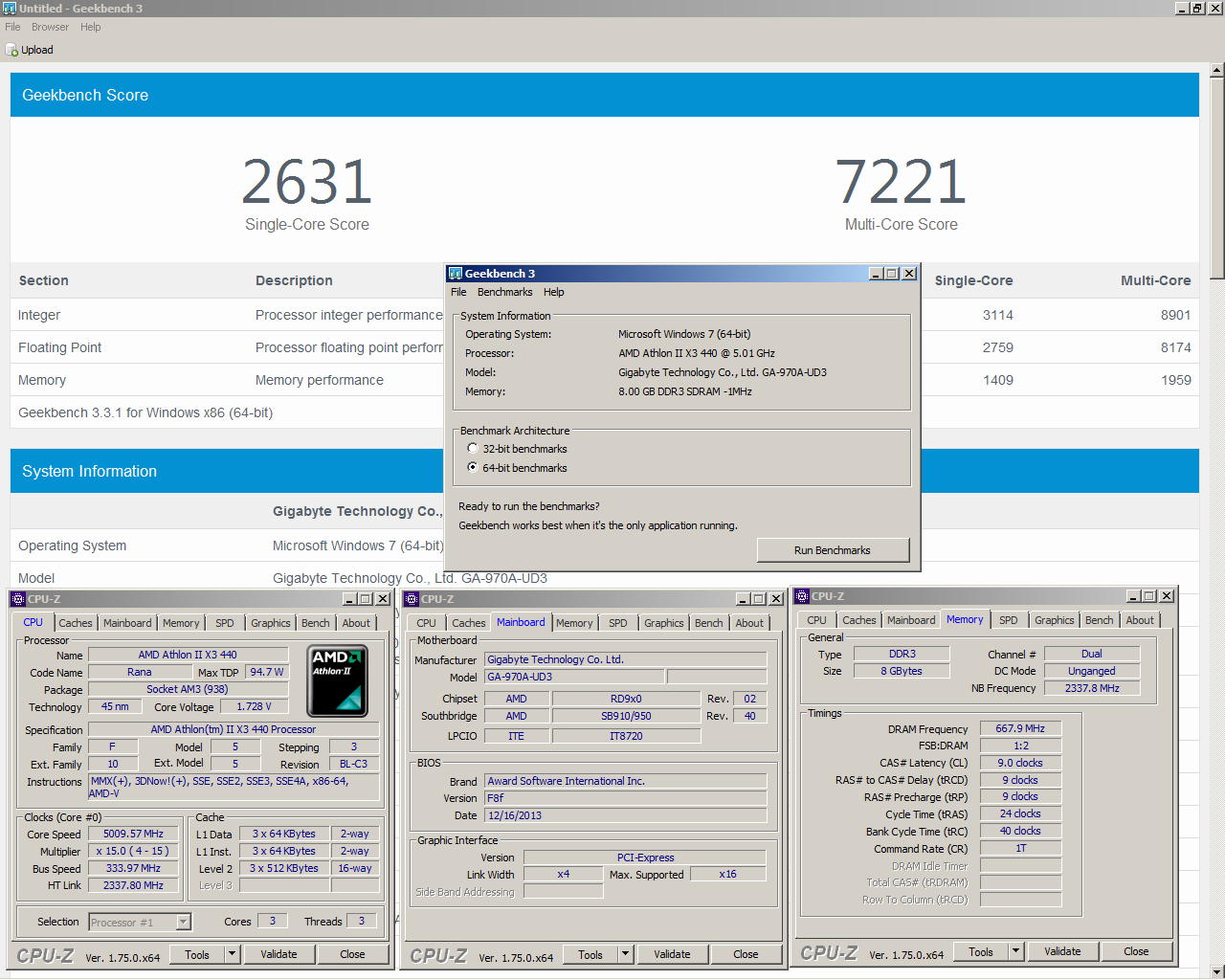Screen dimensions: 1225x980
Task: Expand Tools arrow in right CPU-Z window
Action: click(x=1015, y=951)
